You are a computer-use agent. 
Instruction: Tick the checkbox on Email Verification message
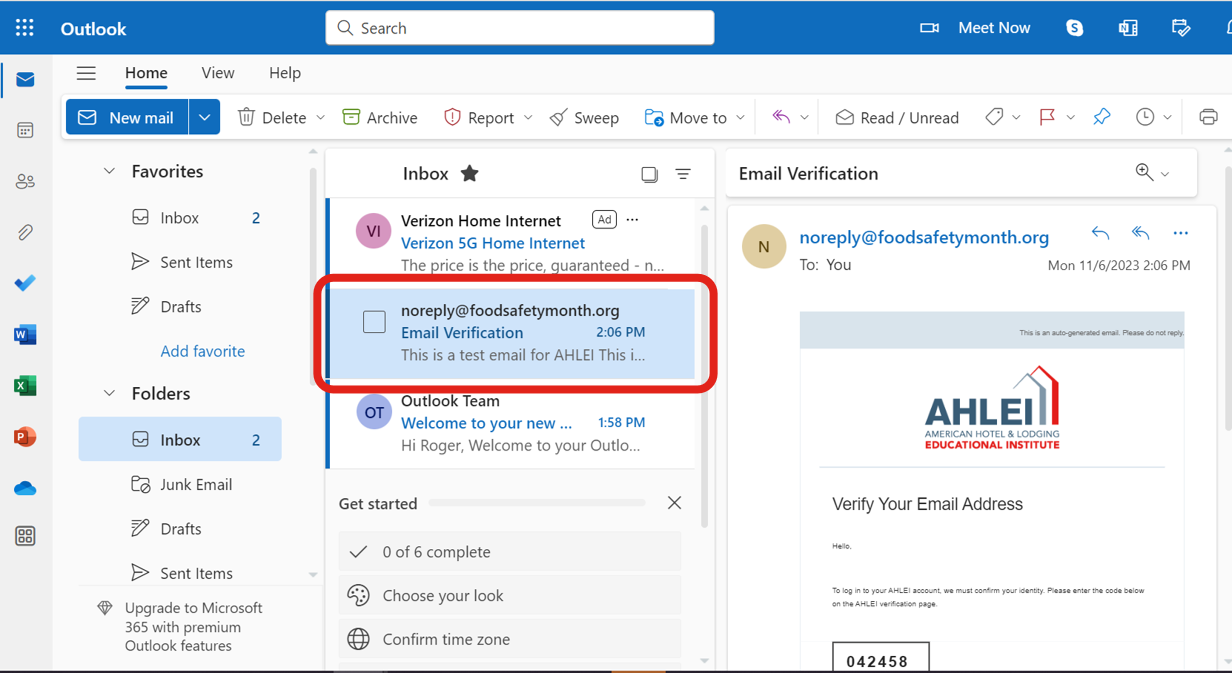tap(374, 321)
